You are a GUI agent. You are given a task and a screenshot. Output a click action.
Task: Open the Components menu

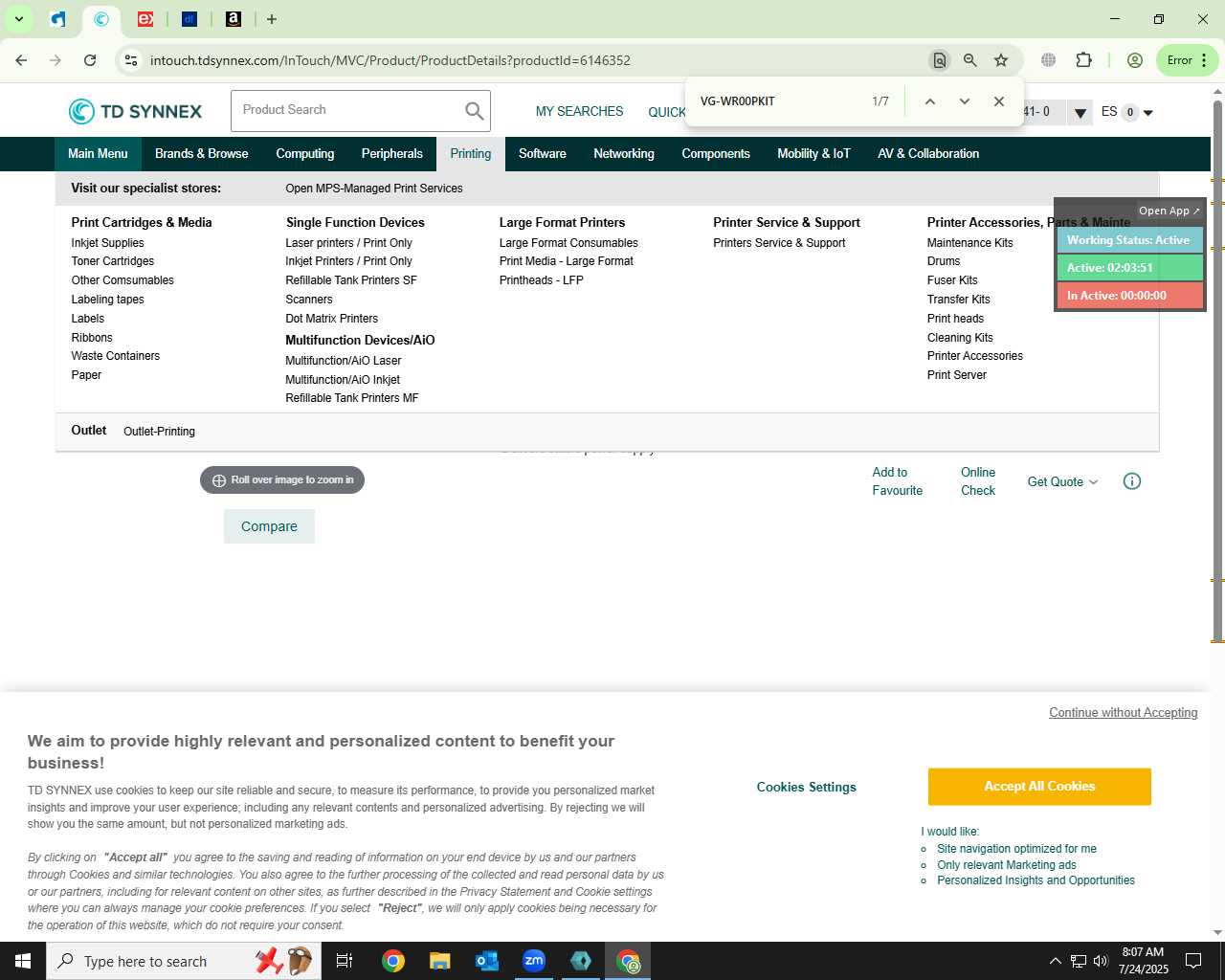point(716,154)
